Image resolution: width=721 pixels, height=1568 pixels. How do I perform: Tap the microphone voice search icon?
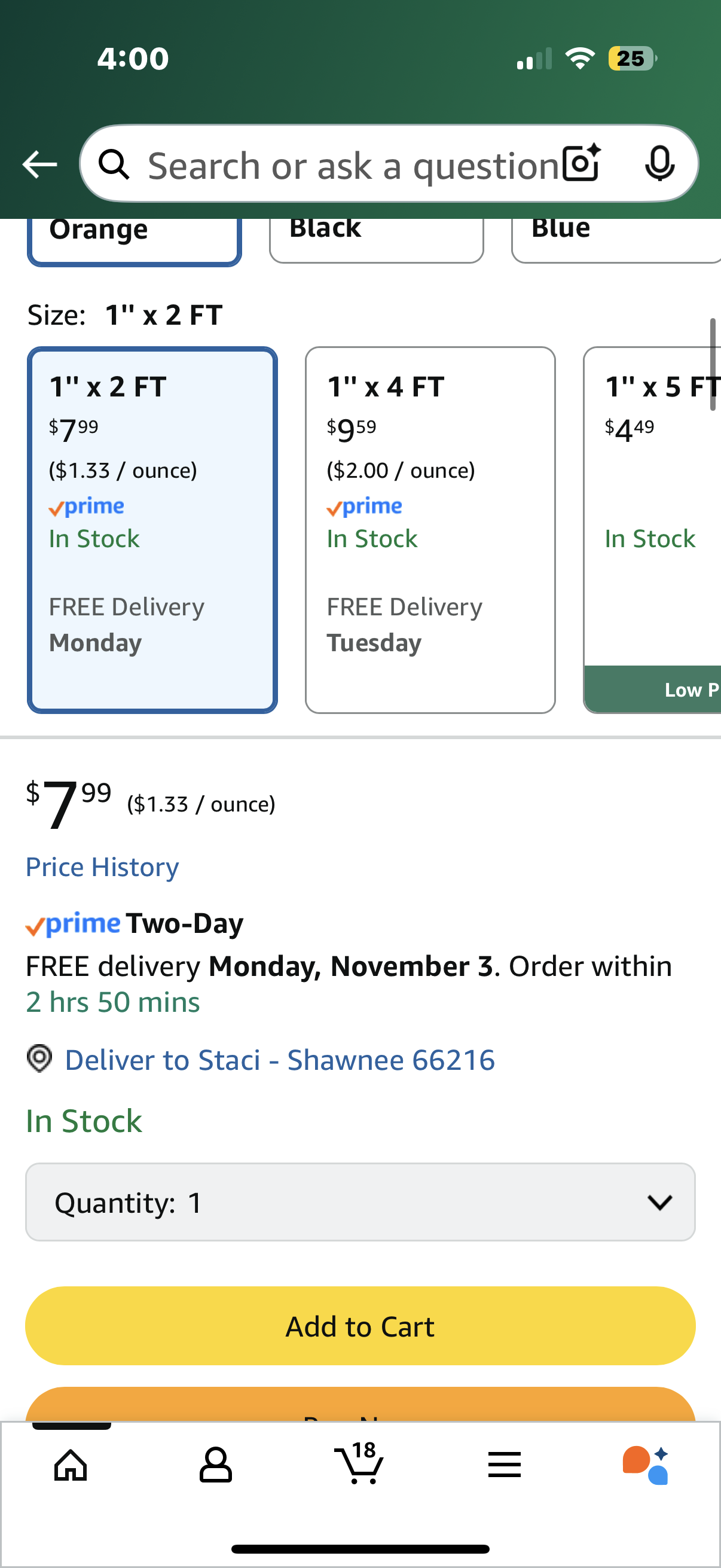coord(659,164)
